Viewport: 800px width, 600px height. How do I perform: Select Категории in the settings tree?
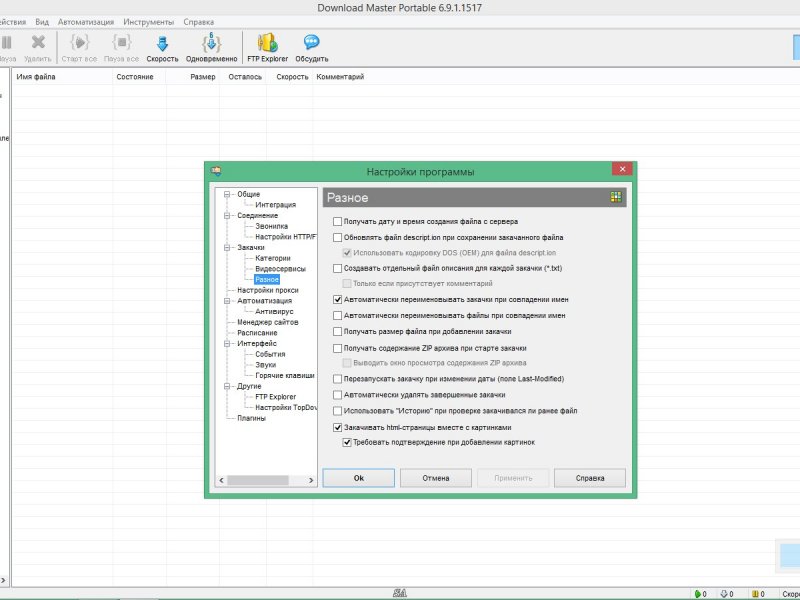point(272,258)
